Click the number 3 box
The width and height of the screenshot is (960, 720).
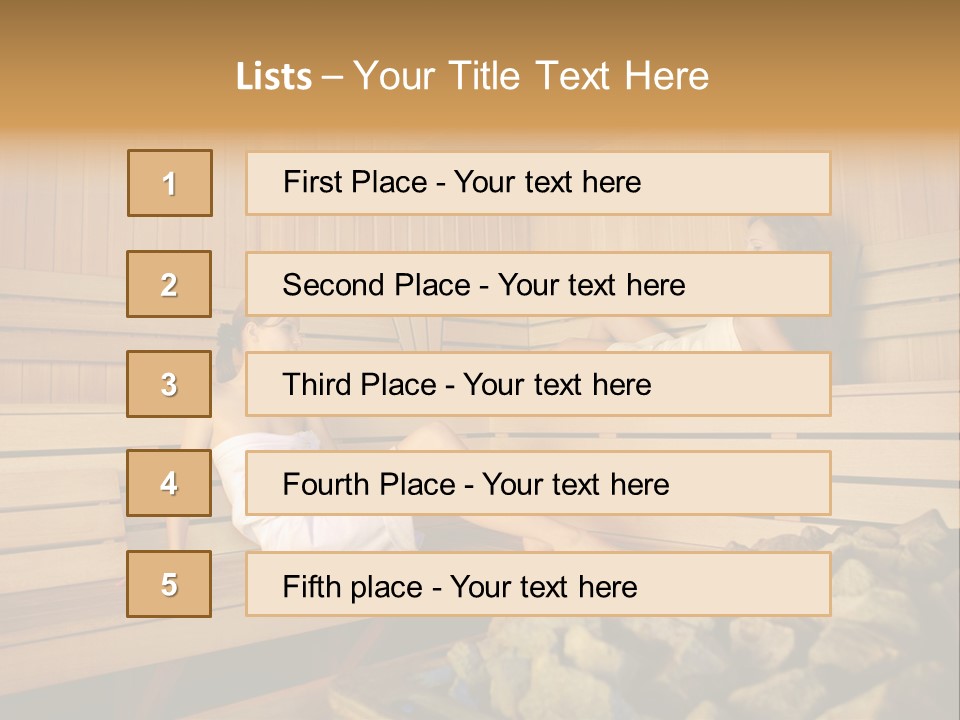click(170, 384)
